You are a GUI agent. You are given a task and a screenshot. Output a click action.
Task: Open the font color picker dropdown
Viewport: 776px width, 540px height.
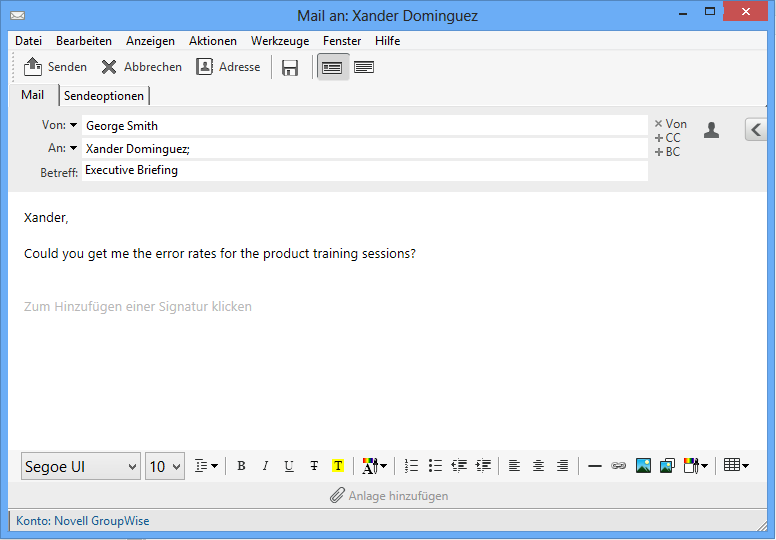tap(374, 466)
